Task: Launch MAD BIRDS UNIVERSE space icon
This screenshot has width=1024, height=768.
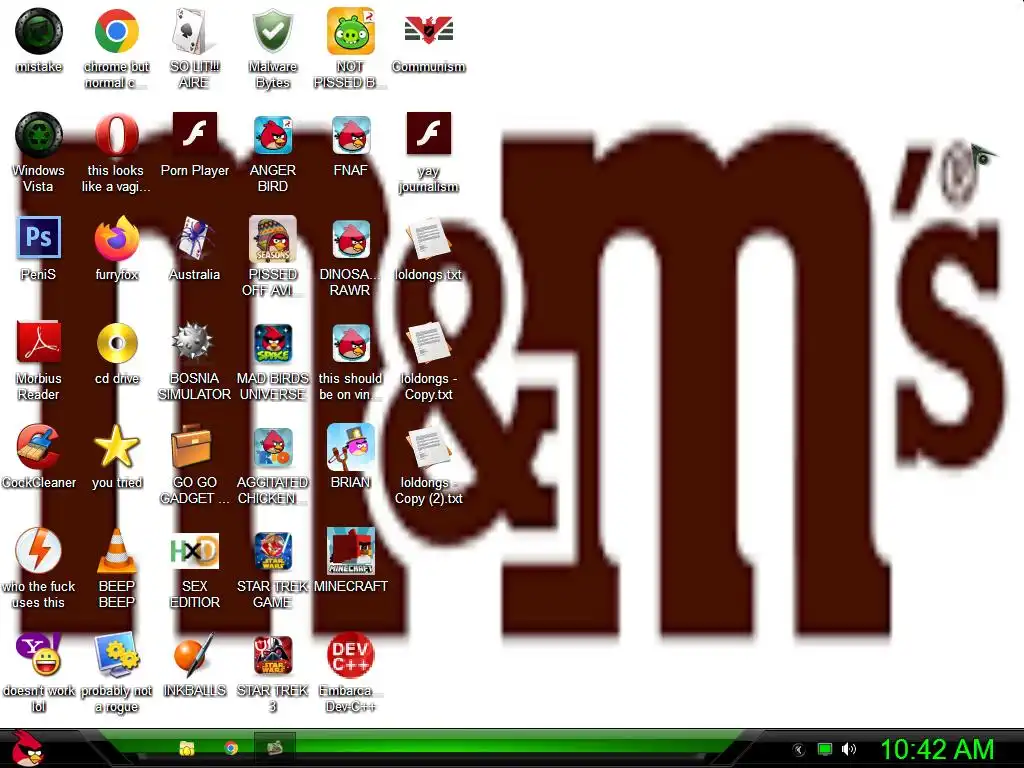Action: pos(272,343)
